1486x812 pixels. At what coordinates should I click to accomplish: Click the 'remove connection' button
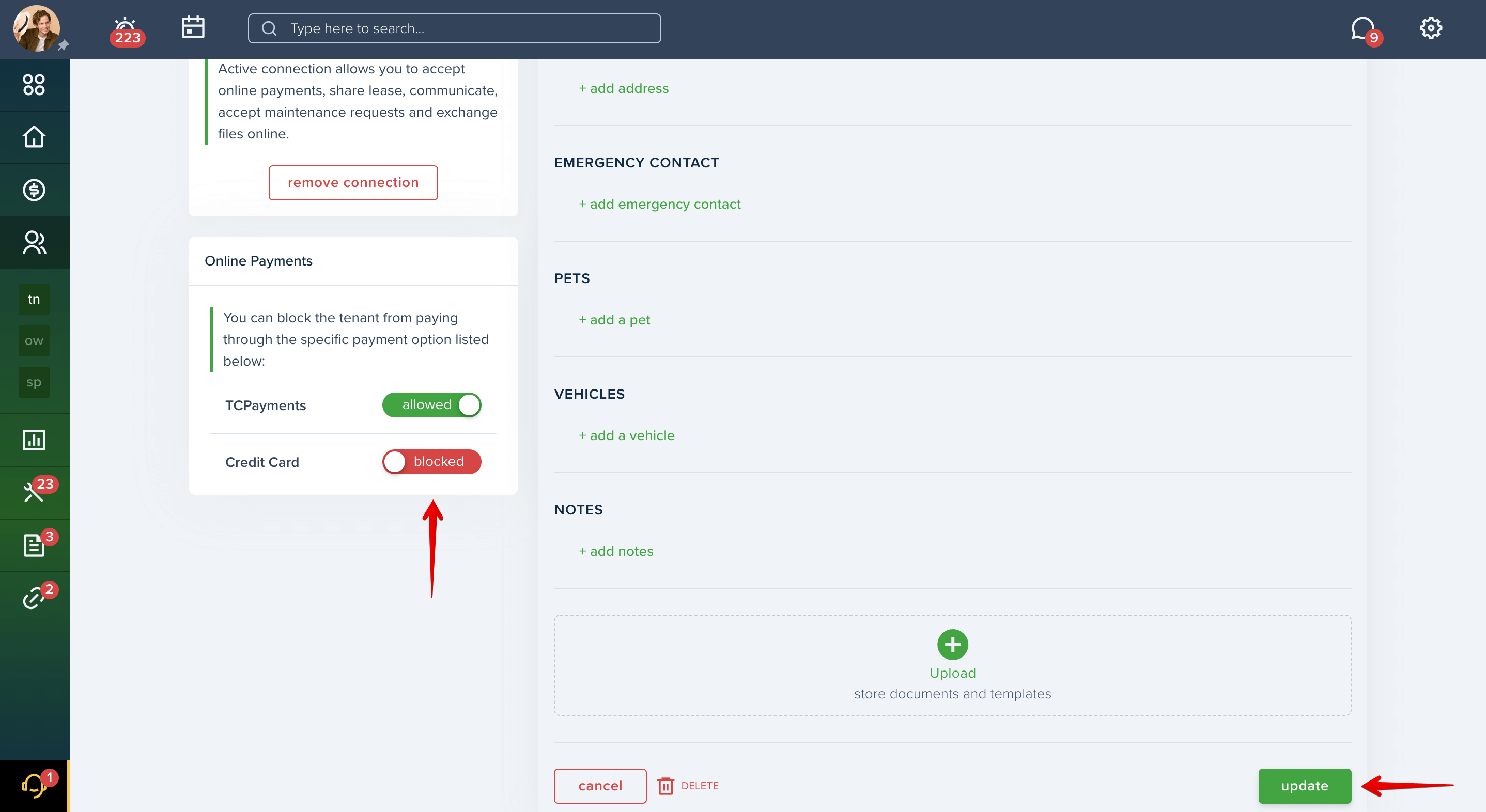pos(353,183)
